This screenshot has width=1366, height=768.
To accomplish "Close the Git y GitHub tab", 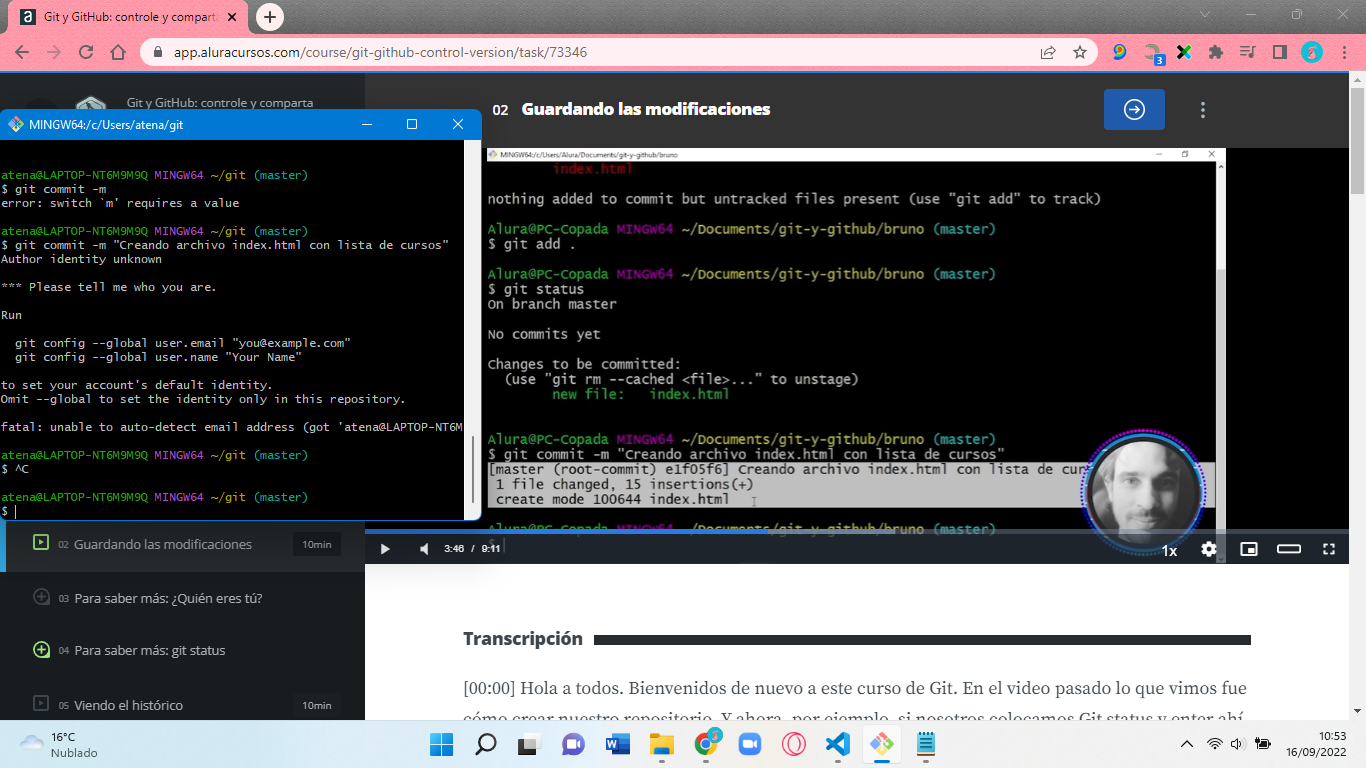I will [x=232, y=17].
